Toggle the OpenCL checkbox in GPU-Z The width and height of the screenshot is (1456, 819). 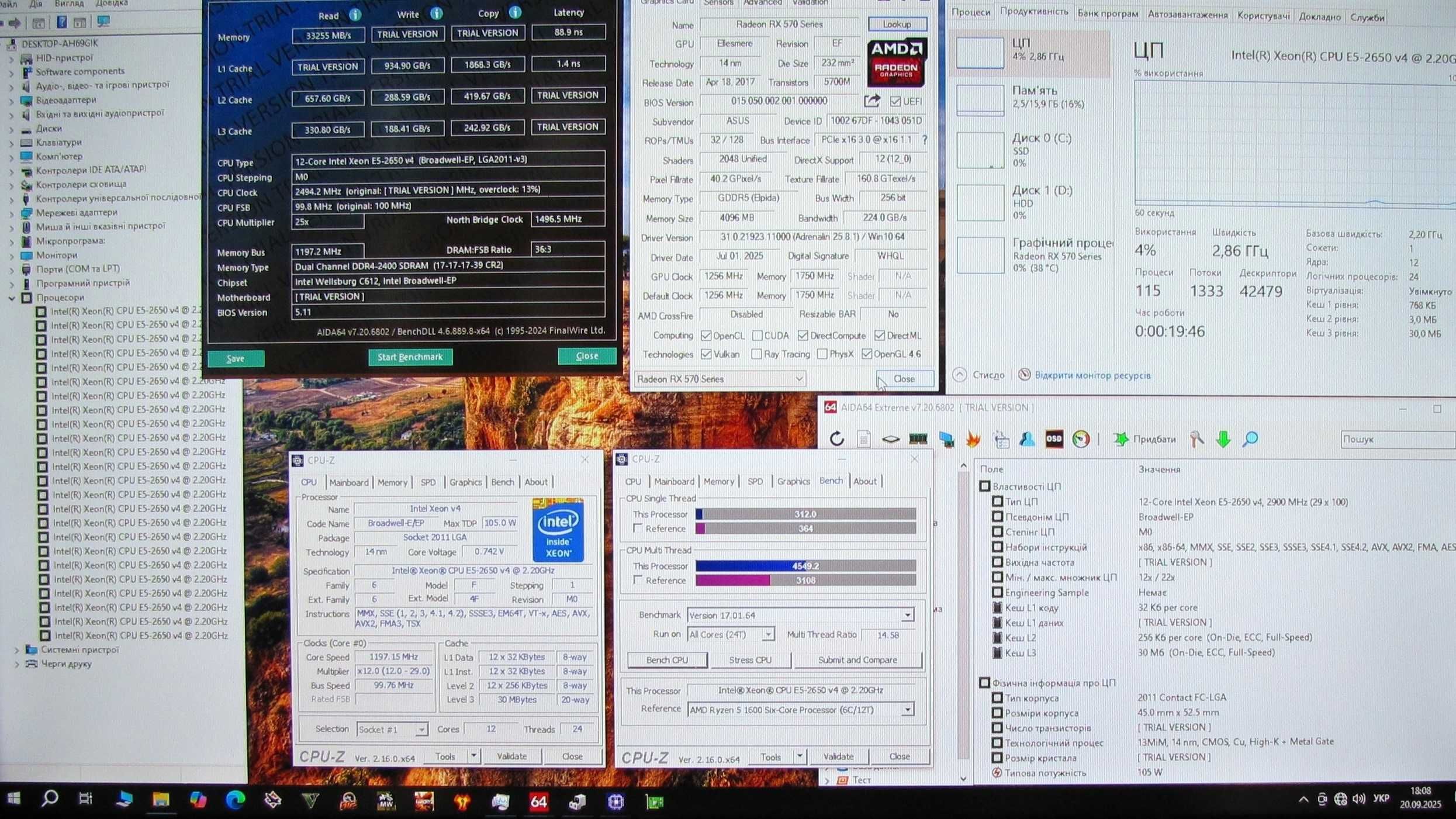[706, 336]
